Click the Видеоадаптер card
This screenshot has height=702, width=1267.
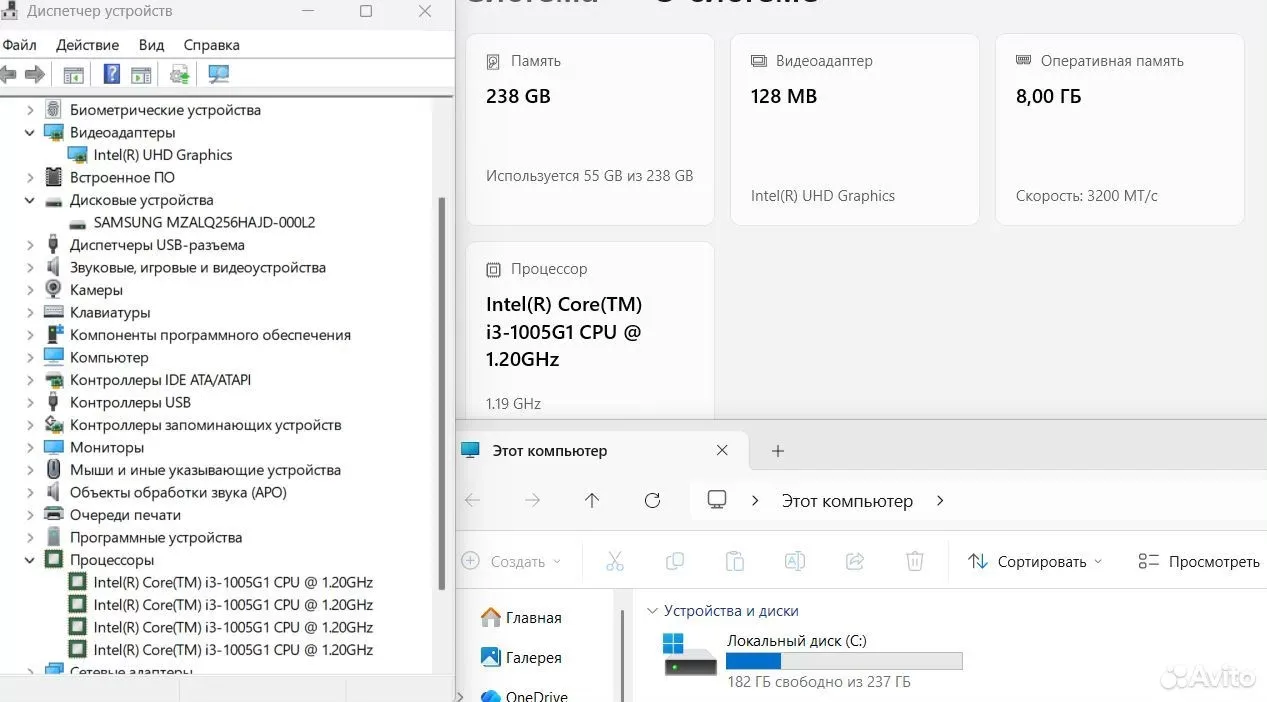click(x=854, y=129)
